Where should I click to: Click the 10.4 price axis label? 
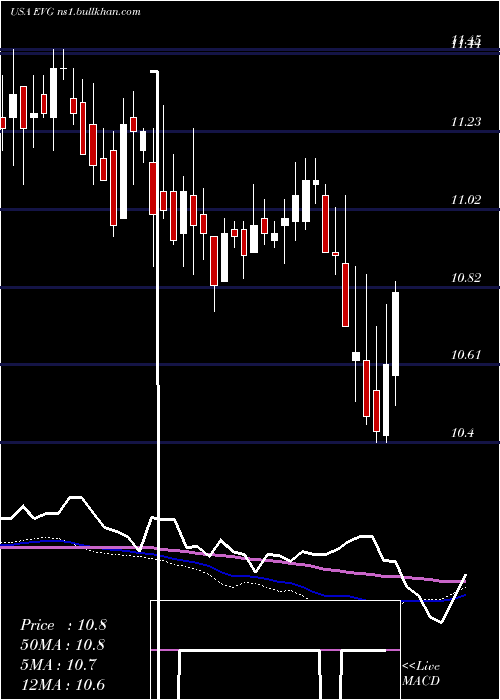click(462, 433)
